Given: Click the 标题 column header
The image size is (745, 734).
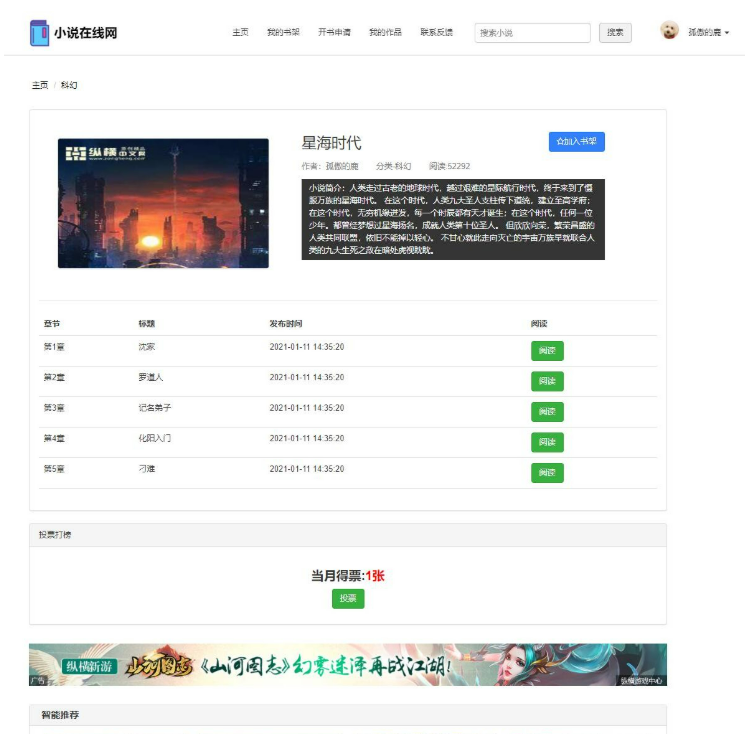Looking at the screenshot, I should coord(147,324).
